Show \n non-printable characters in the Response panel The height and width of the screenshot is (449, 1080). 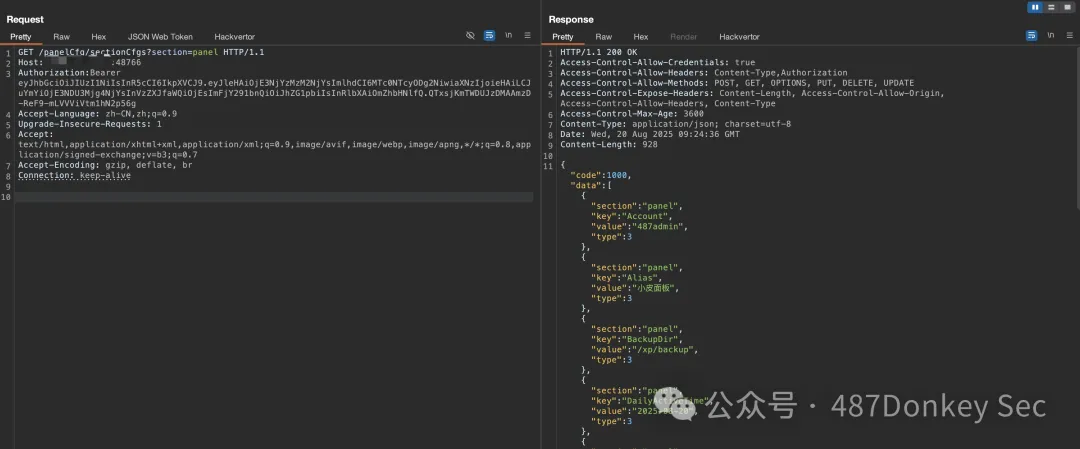pyautogui.click(x=1050, y=35)
